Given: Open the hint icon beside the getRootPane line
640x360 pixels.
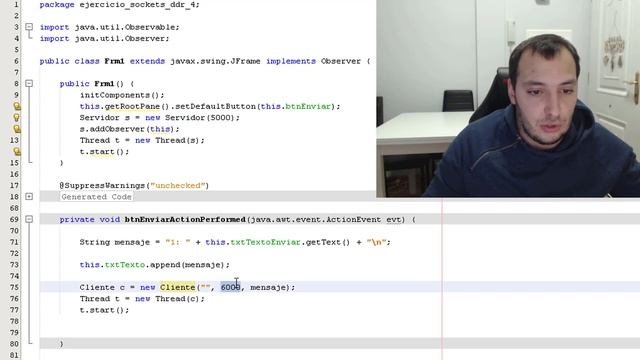Looking at the screenshot, I should point(17,107).
